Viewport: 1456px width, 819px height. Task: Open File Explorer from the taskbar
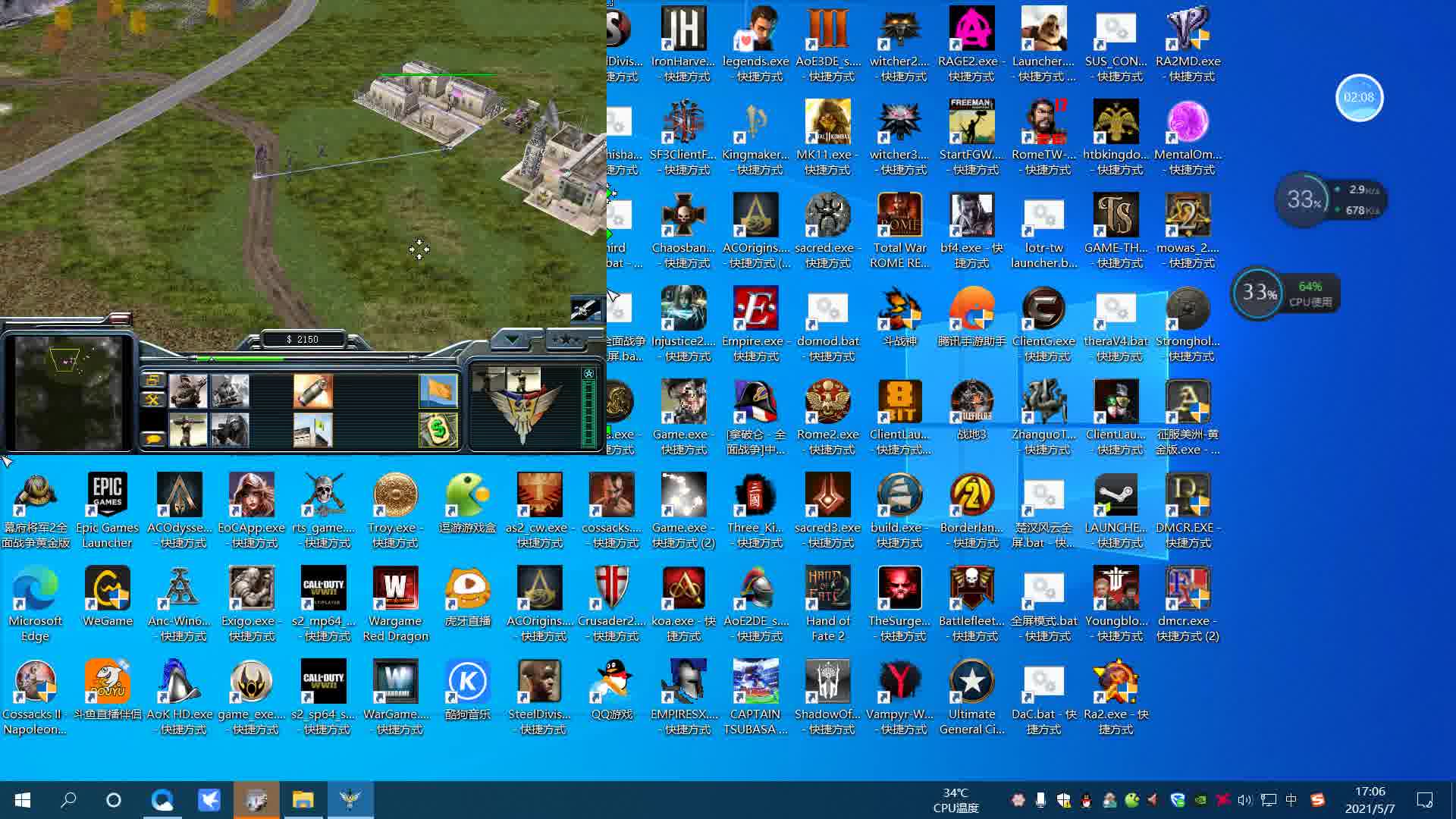click(303, 799)
